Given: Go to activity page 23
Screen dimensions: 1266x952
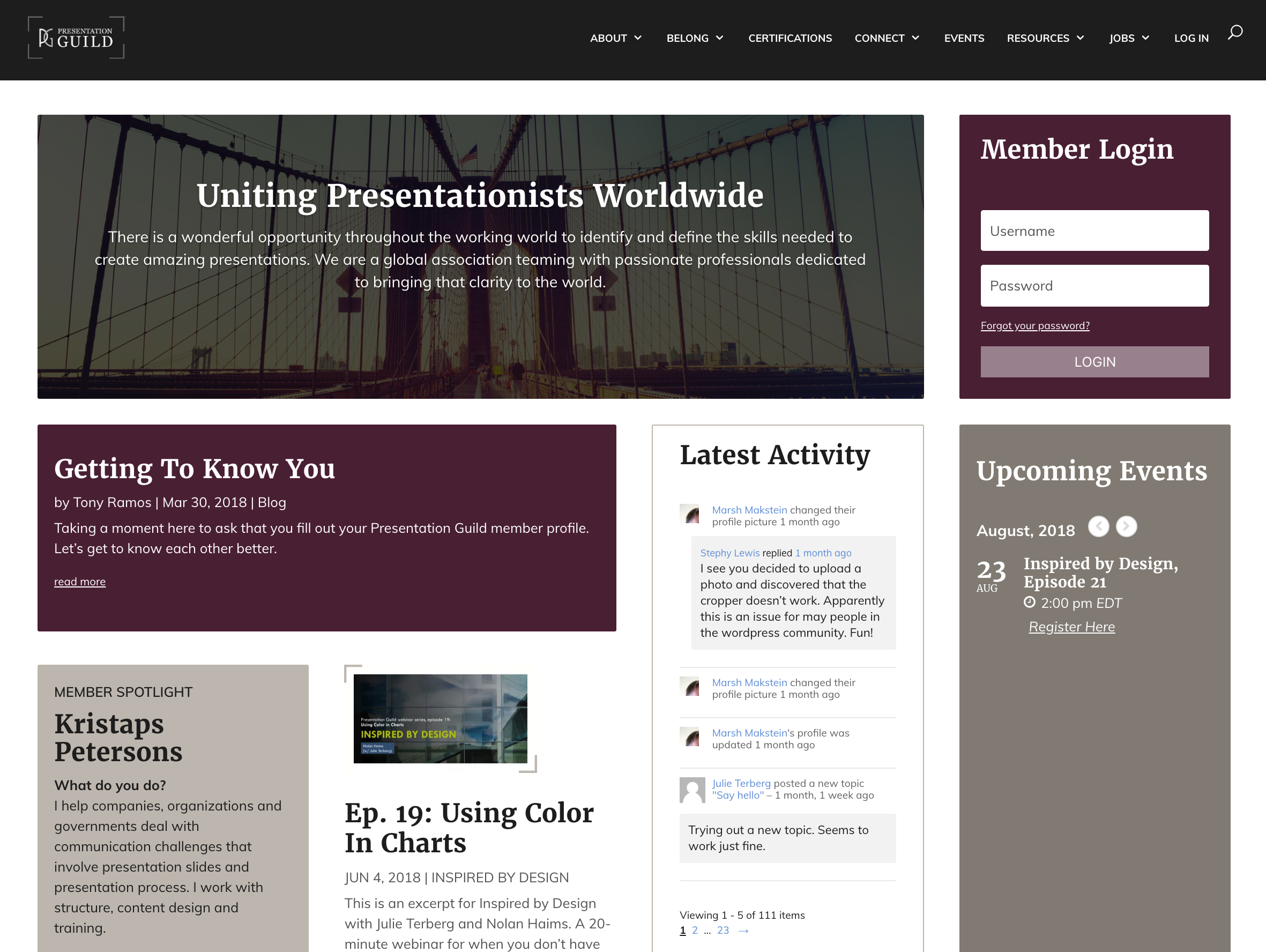Looking at the screenshot, I should point(723,930).
